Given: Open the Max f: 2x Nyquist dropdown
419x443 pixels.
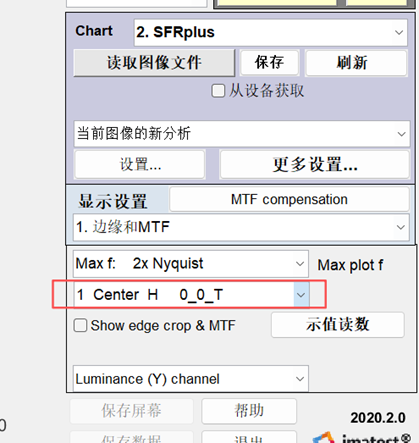Looking at the screenshot, I should pyautogui.click(x=191, y=264).
